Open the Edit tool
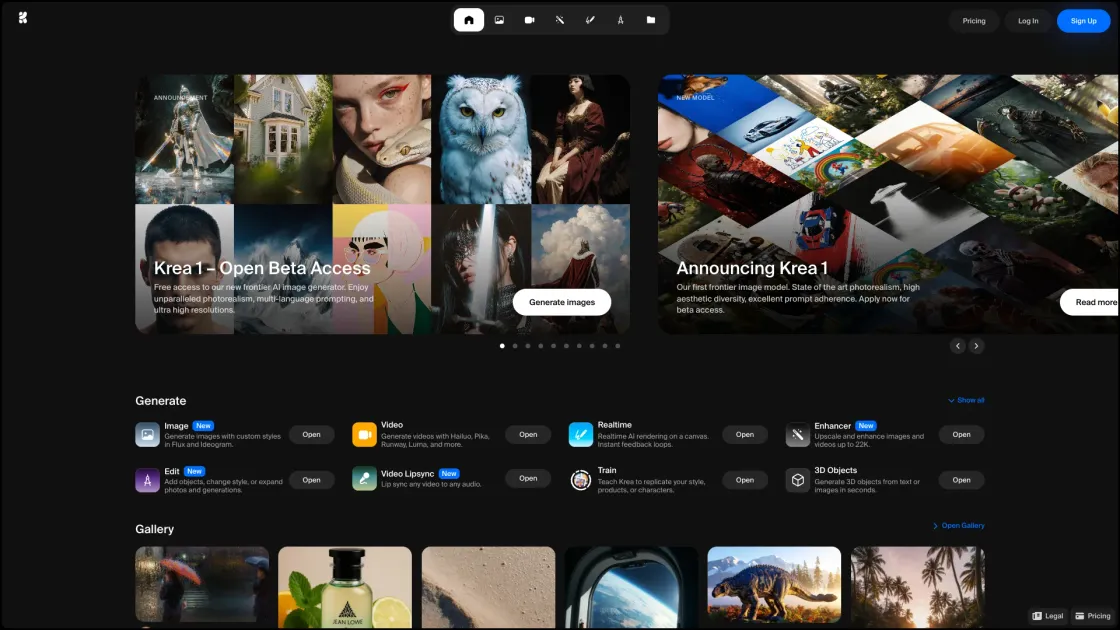This screenshot has height=630, width=1120. 311,480
